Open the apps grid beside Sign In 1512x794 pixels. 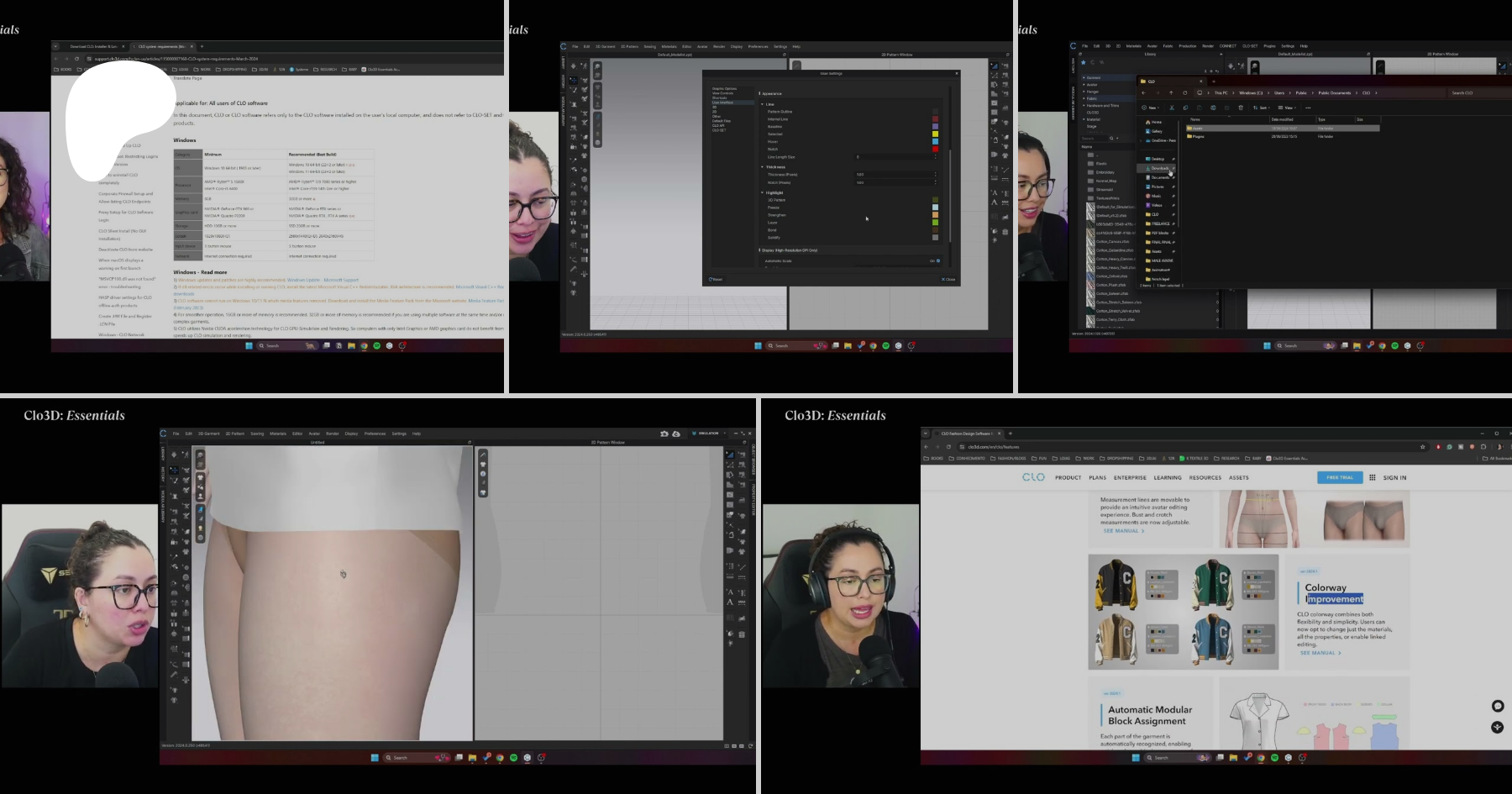[1373, 477]
